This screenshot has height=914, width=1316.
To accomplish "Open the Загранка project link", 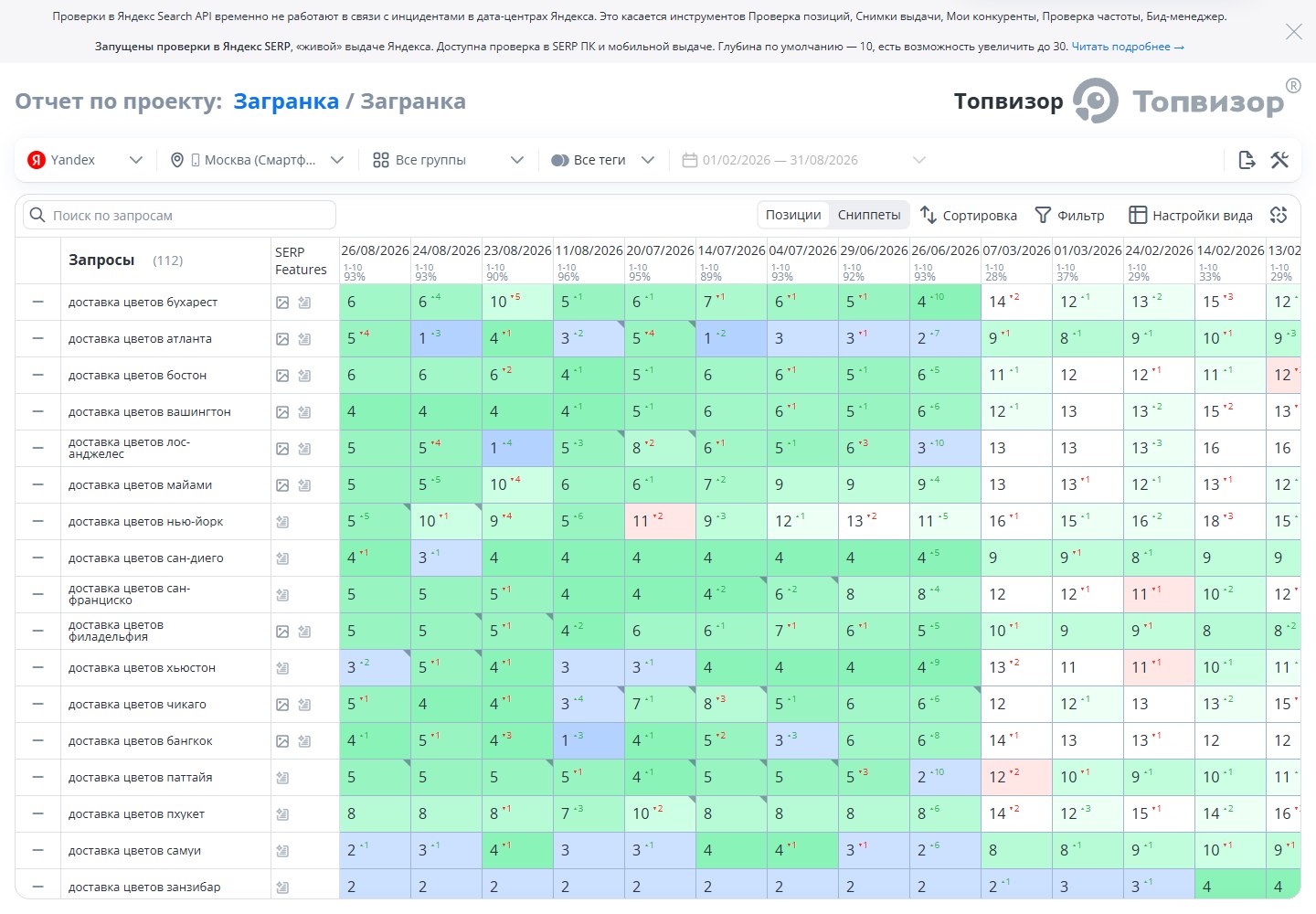I will pyautogui.click(x=286, y=101).
